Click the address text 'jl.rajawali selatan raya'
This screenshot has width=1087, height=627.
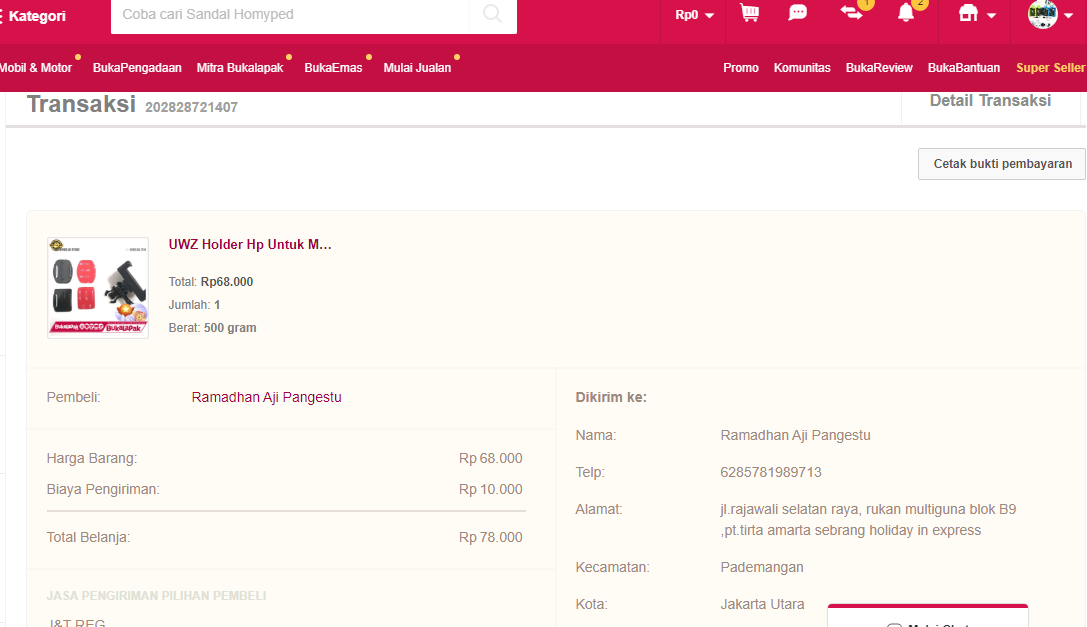pos(789,510)
